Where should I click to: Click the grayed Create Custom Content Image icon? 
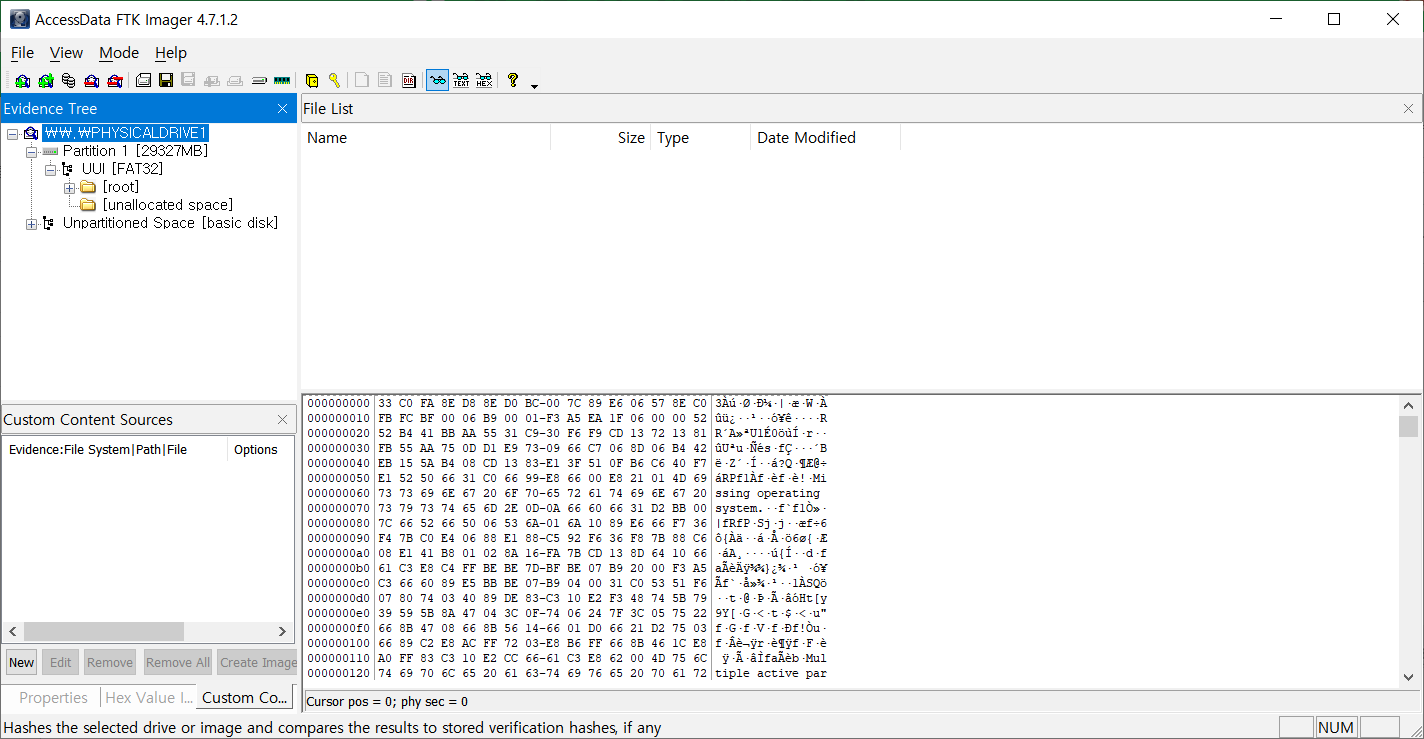pyautogui.click(x=235, y=81)
